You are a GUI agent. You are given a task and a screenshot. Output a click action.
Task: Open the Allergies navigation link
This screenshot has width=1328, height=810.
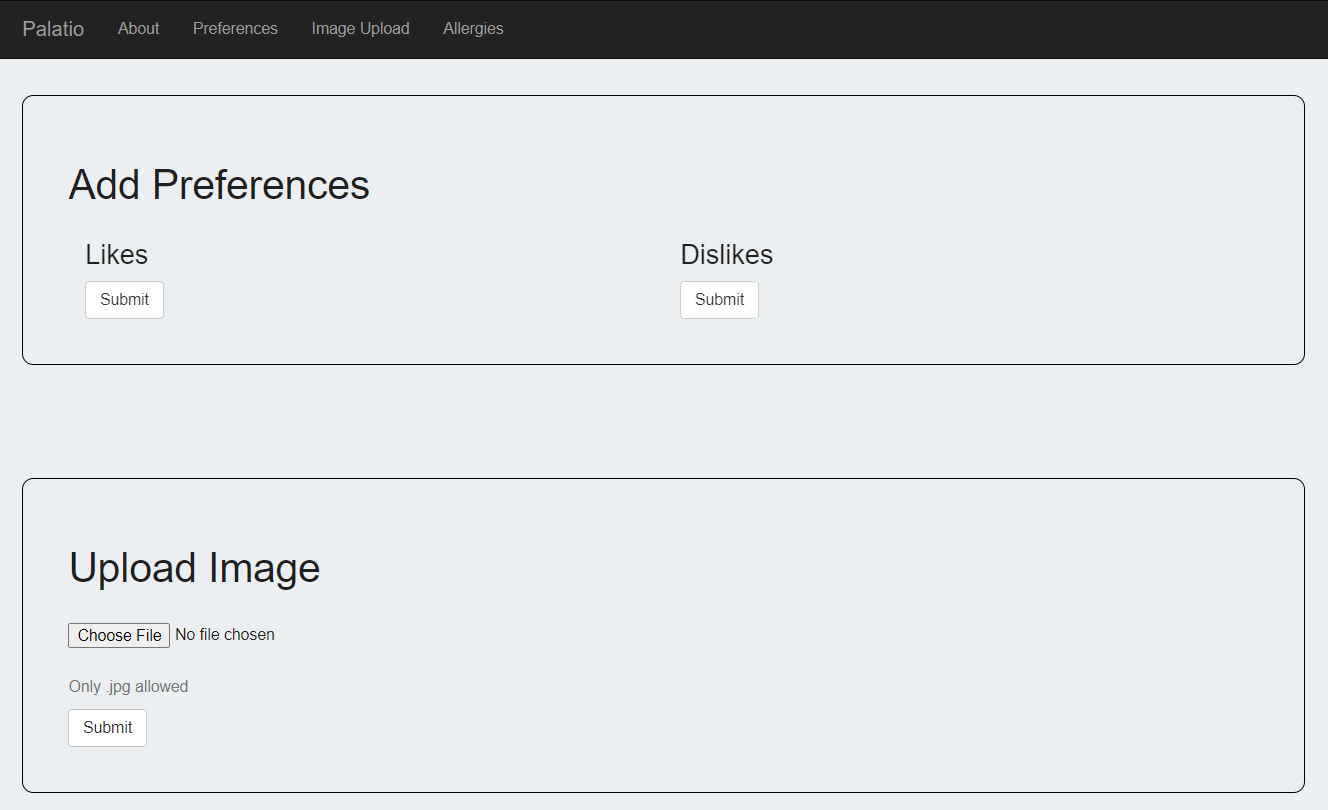coord(473,29)
